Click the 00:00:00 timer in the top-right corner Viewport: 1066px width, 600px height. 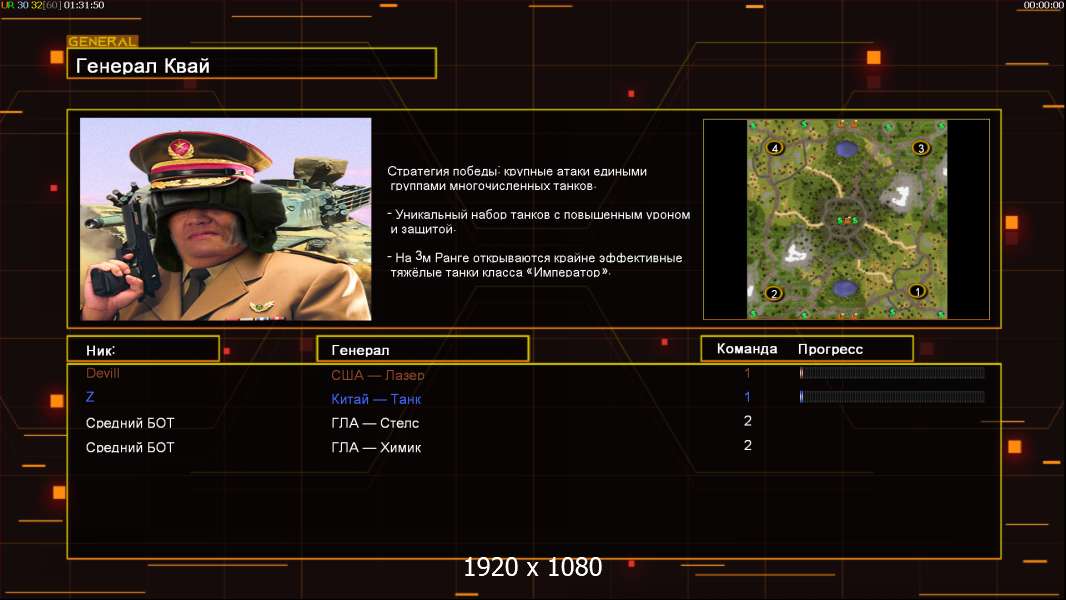click(1044, 5)
